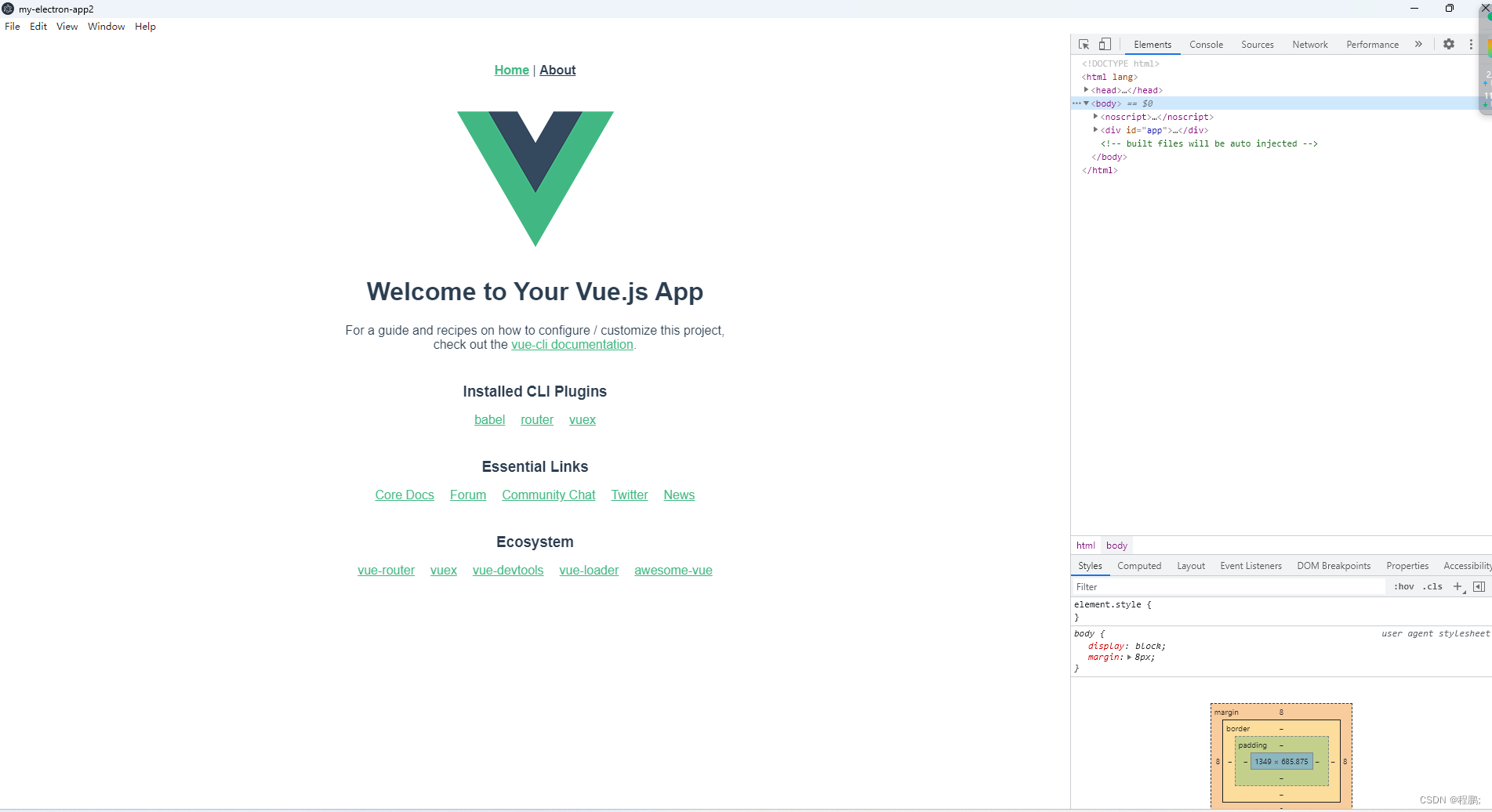Screen dimensions: 1492x812
Task: Open the vuex link under Ecosystem
Action: click(x=444, y=571)
